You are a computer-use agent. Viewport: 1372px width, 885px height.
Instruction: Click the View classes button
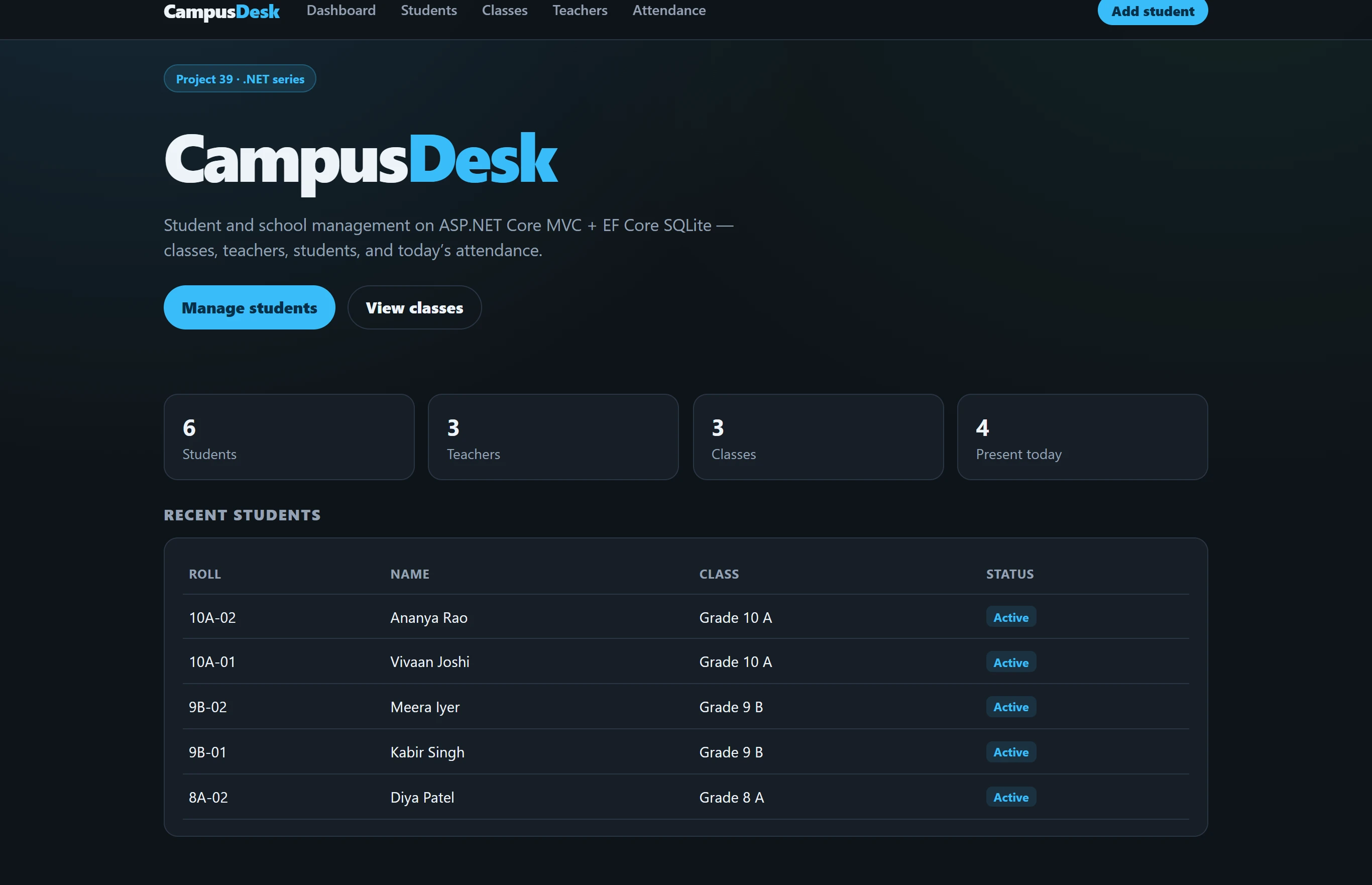tap(414, 307)
